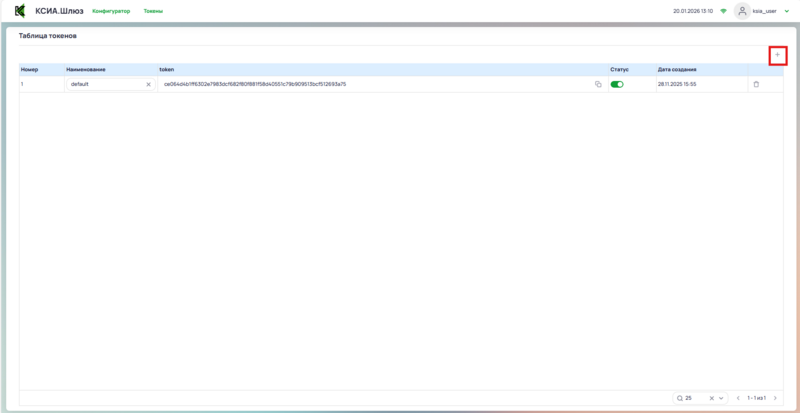Clear the default name field
Screen dimensions: 800x413
[149, 84]
